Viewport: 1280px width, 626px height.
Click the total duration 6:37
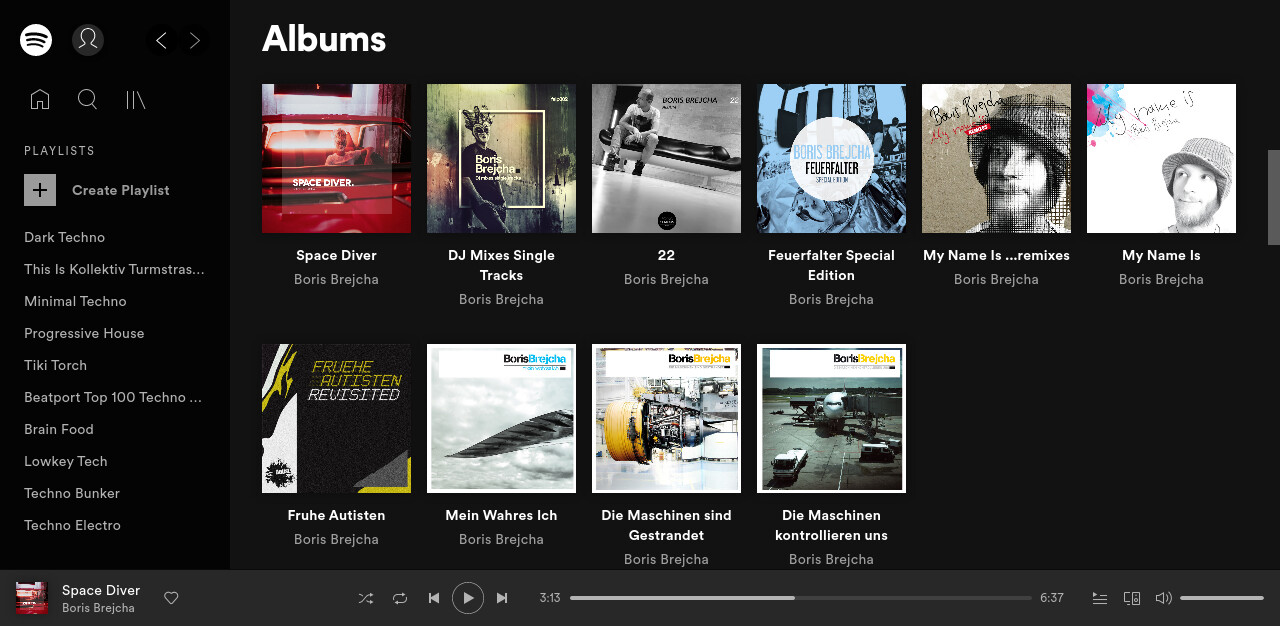click(x=1052, y=598)
